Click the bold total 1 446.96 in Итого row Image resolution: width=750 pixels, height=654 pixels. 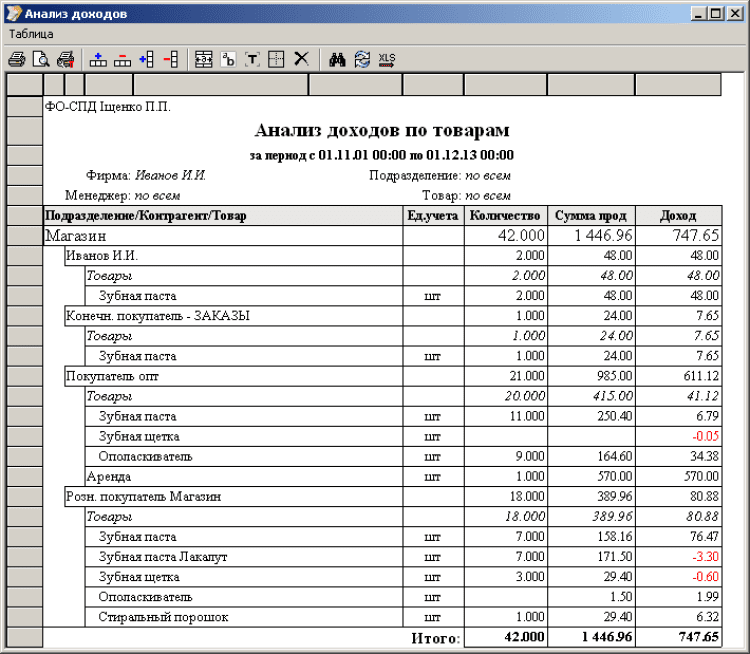pyautogui.click(x=607, y=637)
